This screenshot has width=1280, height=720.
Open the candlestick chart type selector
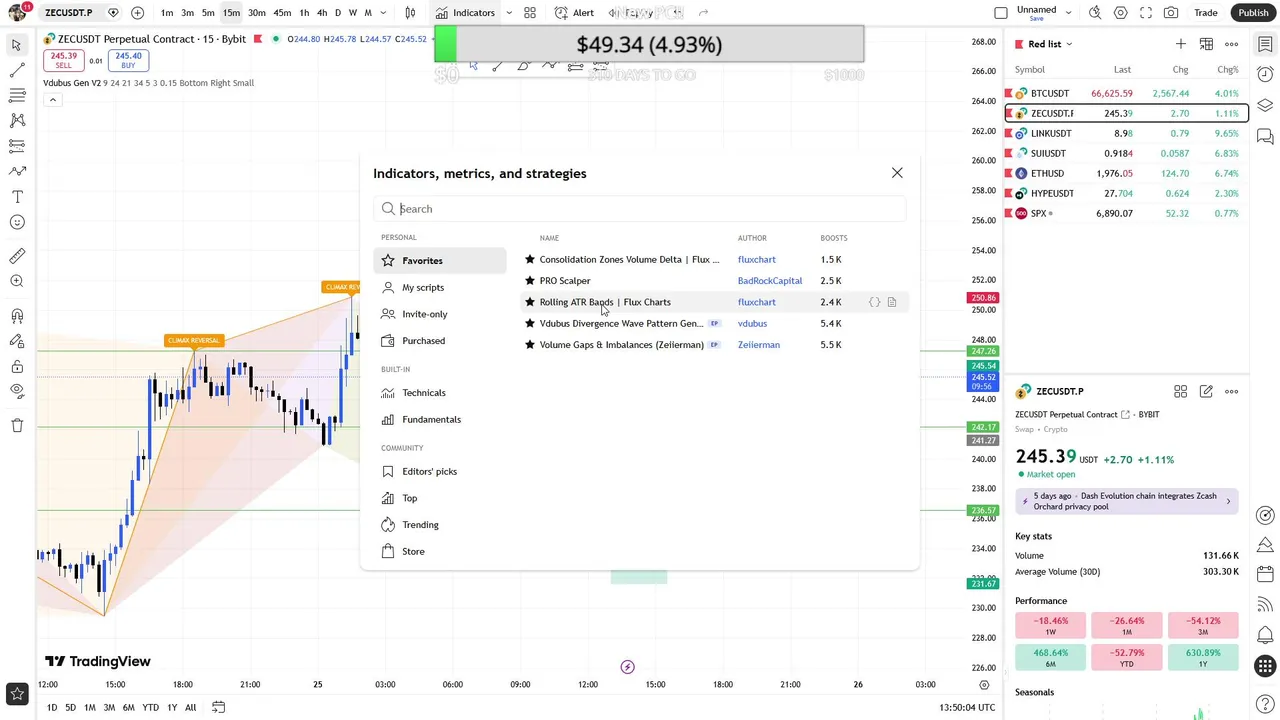pyautogui.click(x=410, y=13)
